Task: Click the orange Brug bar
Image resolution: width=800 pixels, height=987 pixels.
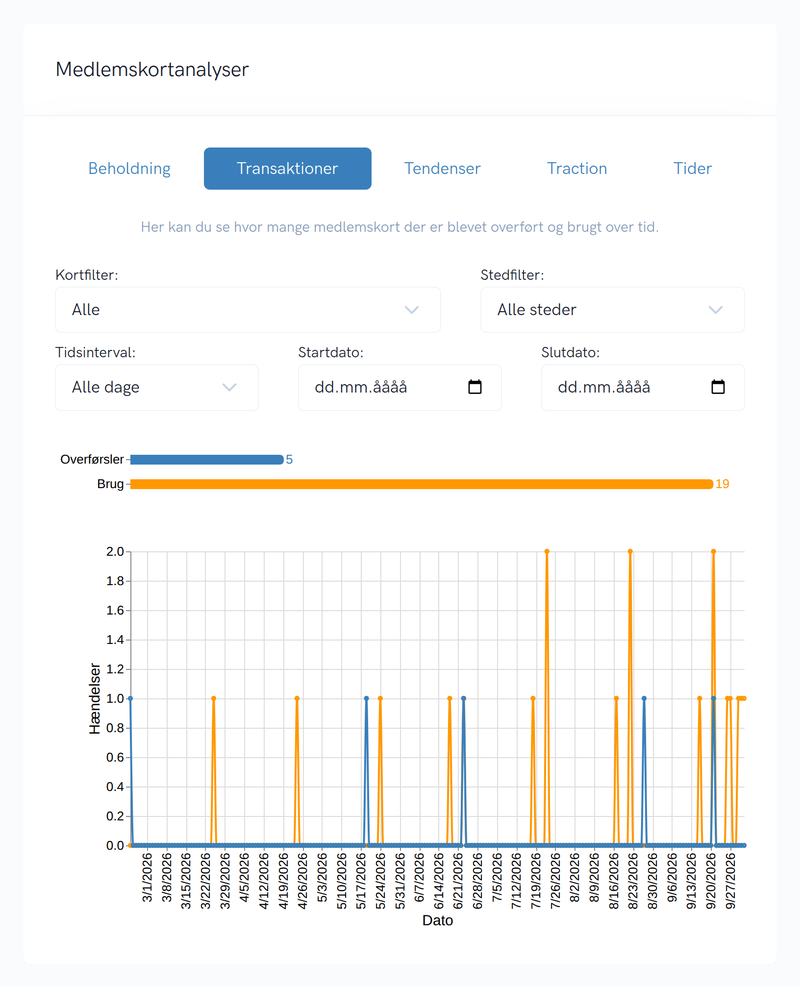Action: click(x=421, y=484)
